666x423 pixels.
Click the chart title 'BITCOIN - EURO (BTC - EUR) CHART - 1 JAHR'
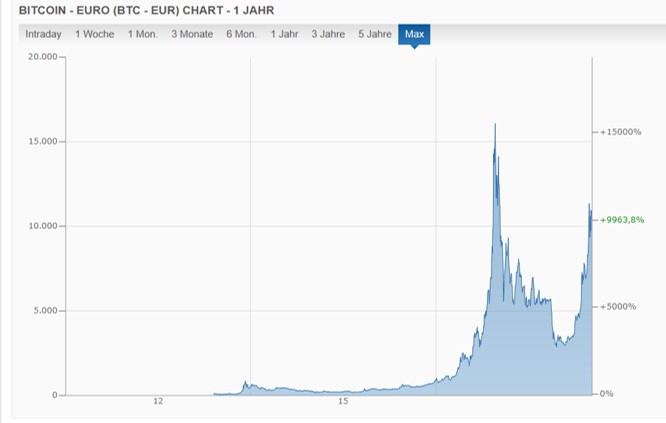pyautogui.click(x=147, y=10)
